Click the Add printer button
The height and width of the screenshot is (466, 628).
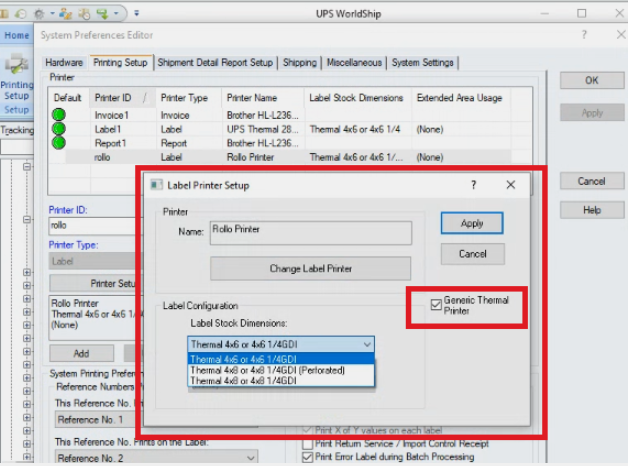coord(82,354)
